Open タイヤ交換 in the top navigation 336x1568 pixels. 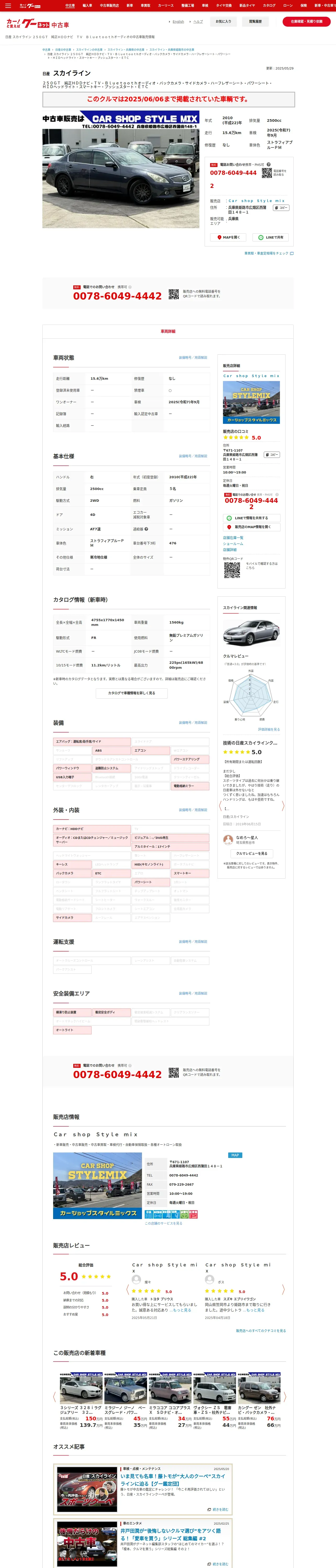224,5
